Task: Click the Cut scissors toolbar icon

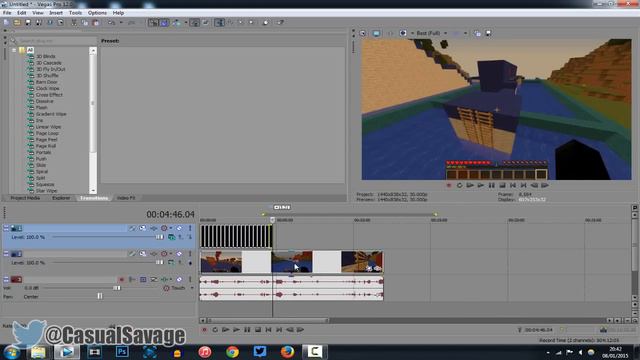Action: [x=74, y=22]
